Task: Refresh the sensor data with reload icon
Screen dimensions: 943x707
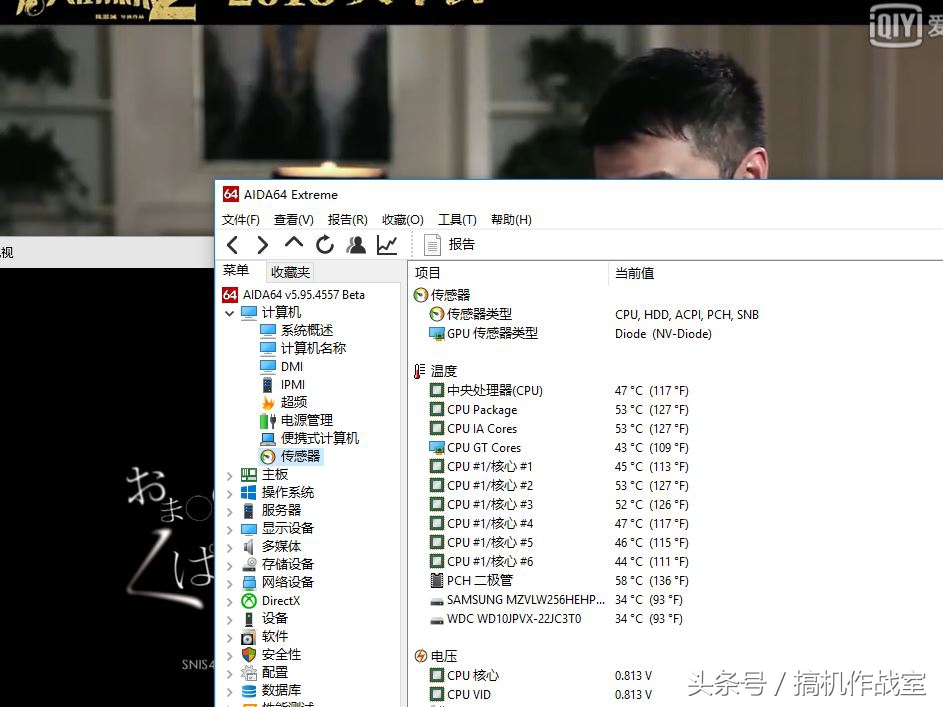Action: click(324, 244)
